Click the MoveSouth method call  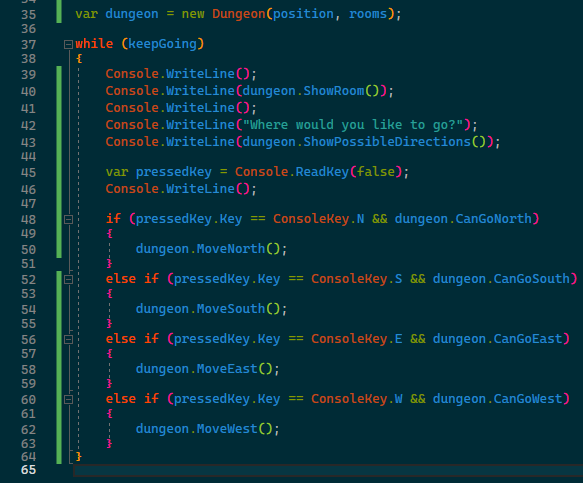[231, 309]
